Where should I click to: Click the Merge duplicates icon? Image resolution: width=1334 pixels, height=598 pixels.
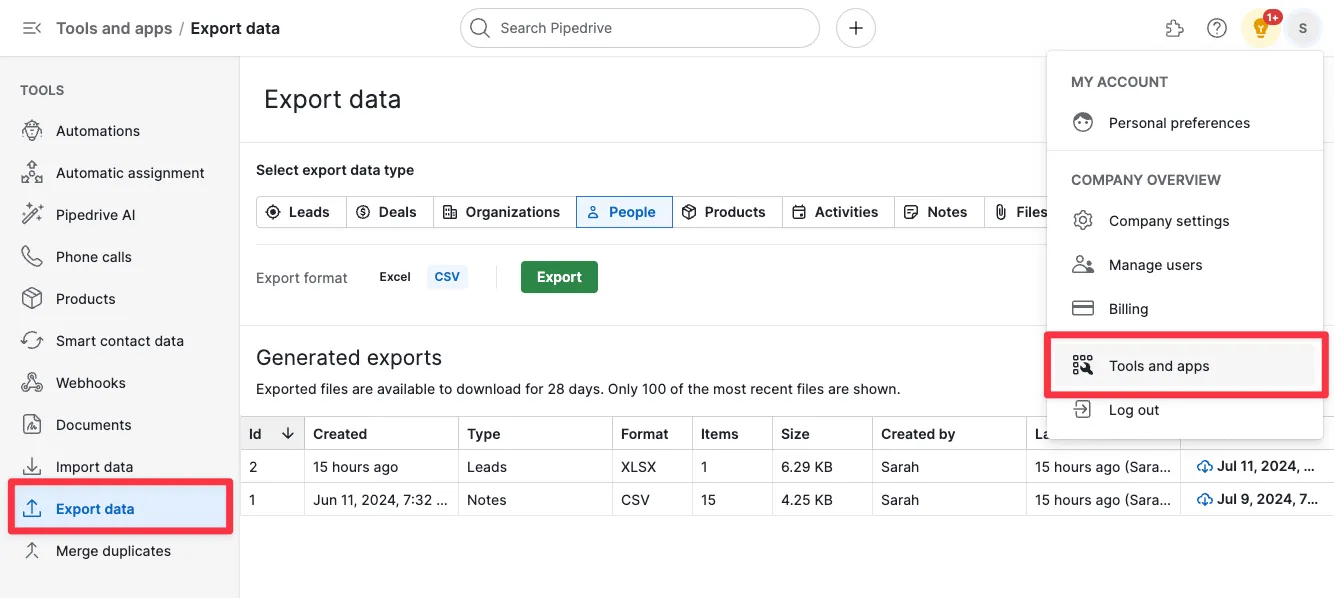(x=32, y=551)
